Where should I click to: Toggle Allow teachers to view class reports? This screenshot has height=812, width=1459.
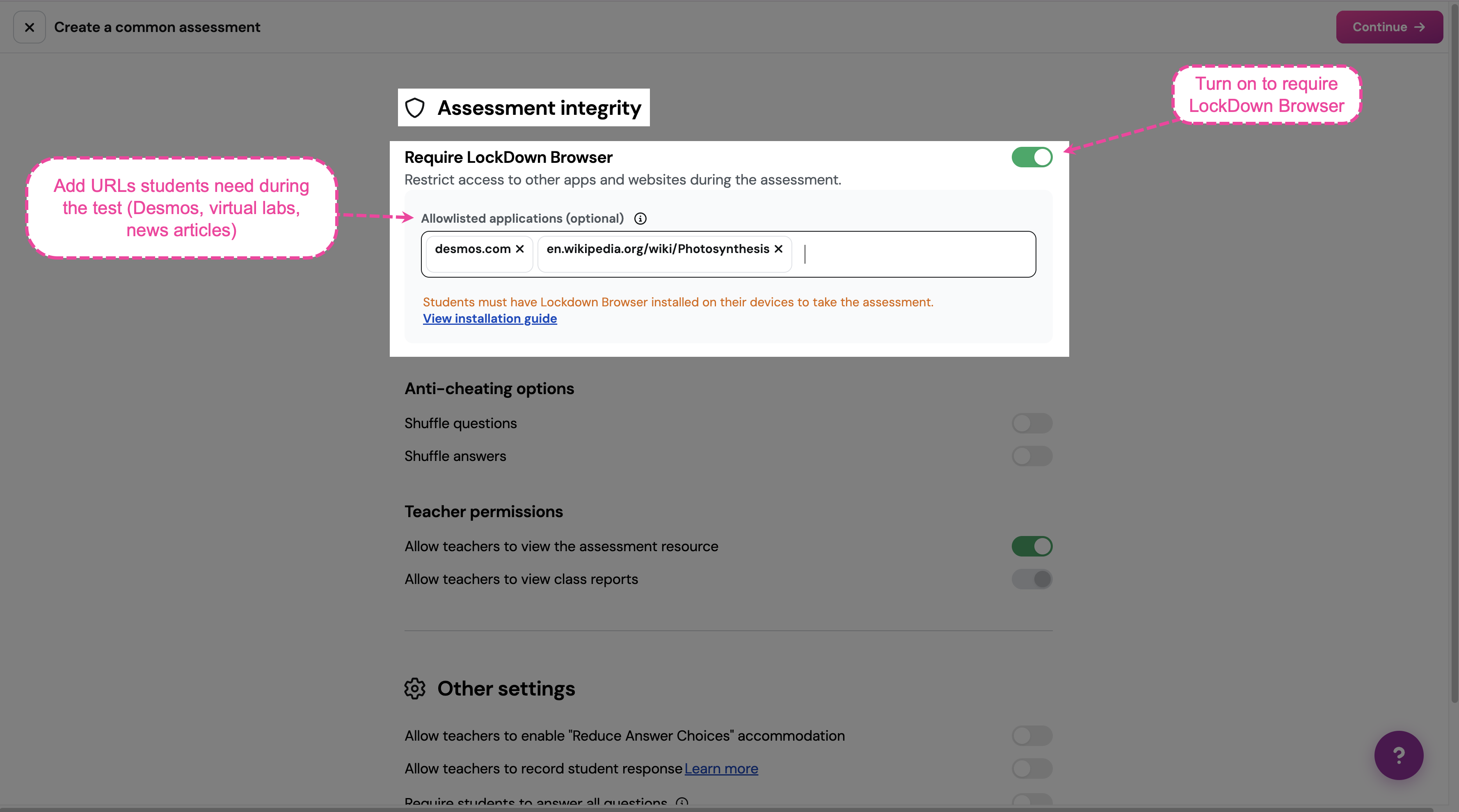pyautogui.click(x=1032, y=579)
